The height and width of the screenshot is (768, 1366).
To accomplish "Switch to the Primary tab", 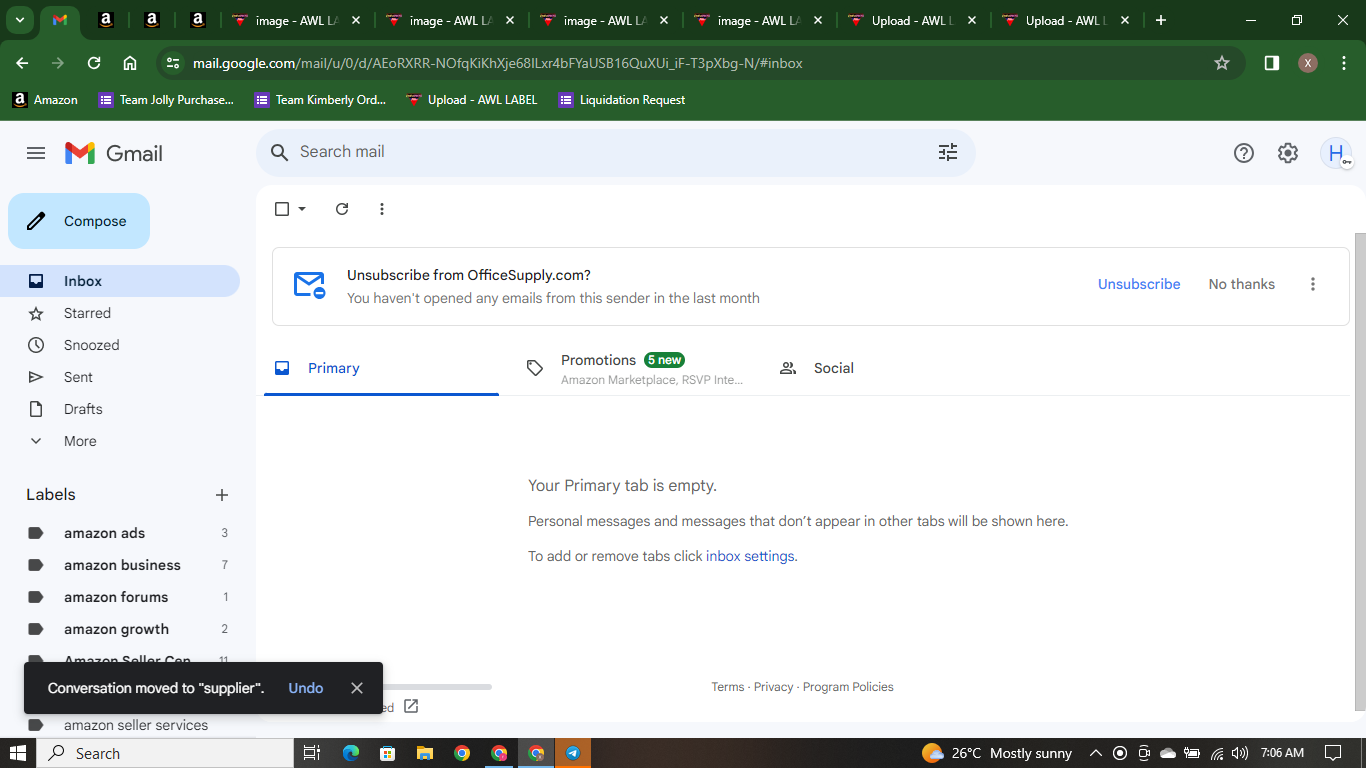I will pos(381,368).
